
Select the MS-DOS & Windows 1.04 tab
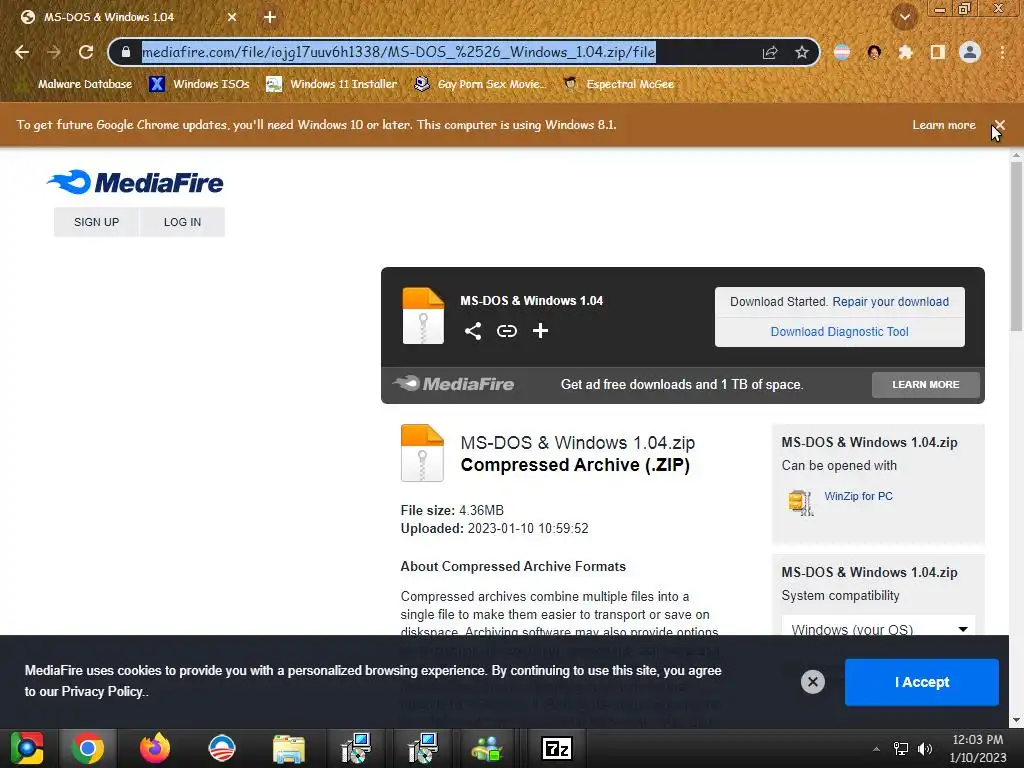pyautogui.click(x=130, y=17)
